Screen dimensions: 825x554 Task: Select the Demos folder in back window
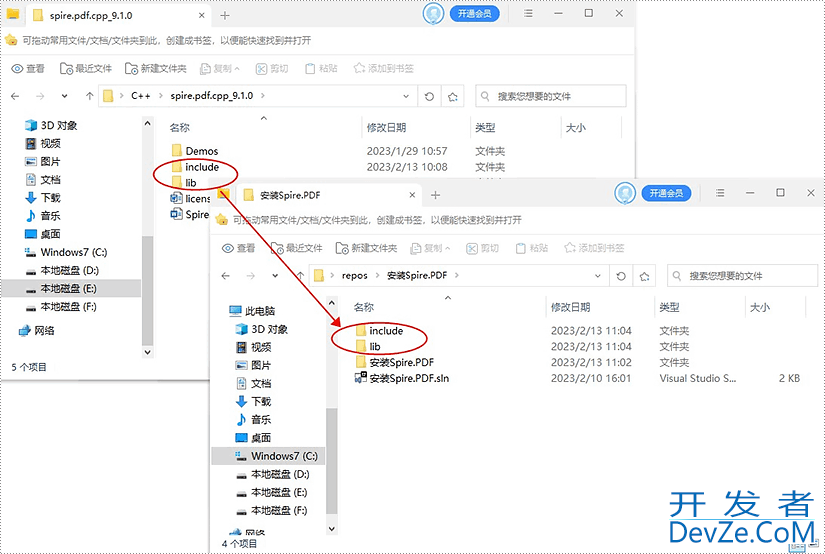[195, 151]
